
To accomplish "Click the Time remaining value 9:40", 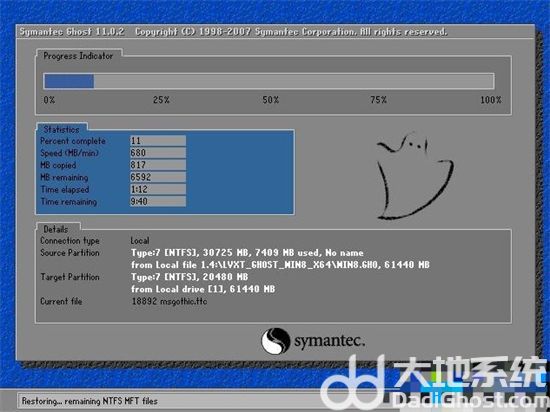I will coord(158,201).
